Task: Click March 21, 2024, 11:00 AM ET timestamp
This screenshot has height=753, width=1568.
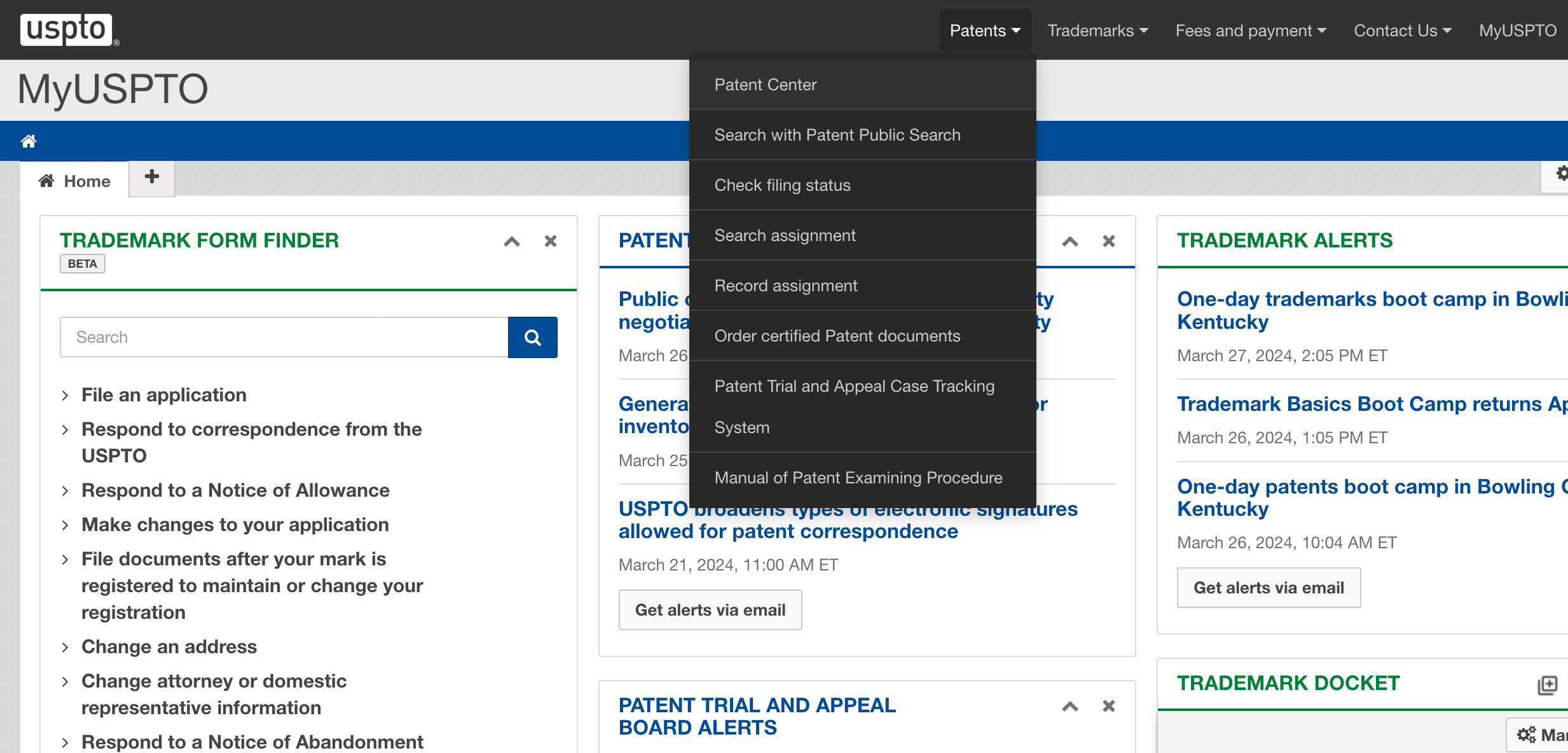Action: 729,565
